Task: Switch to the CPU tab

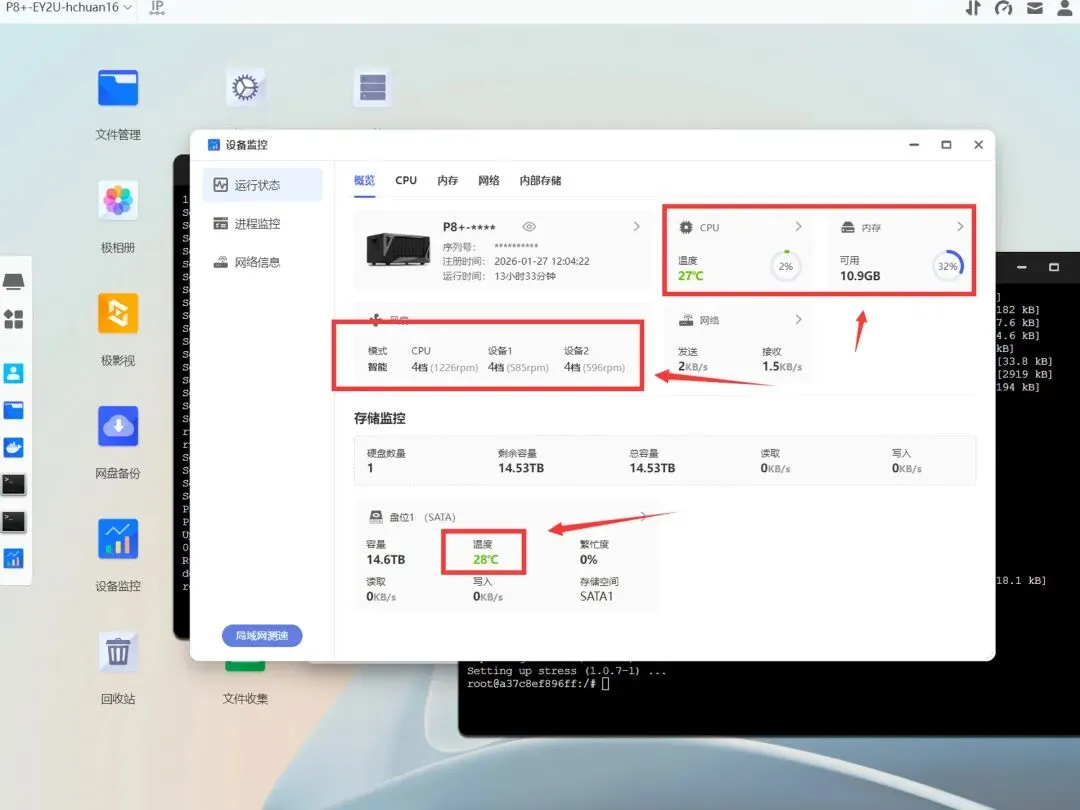Action: pyautogui.click(x=406, y=180)
